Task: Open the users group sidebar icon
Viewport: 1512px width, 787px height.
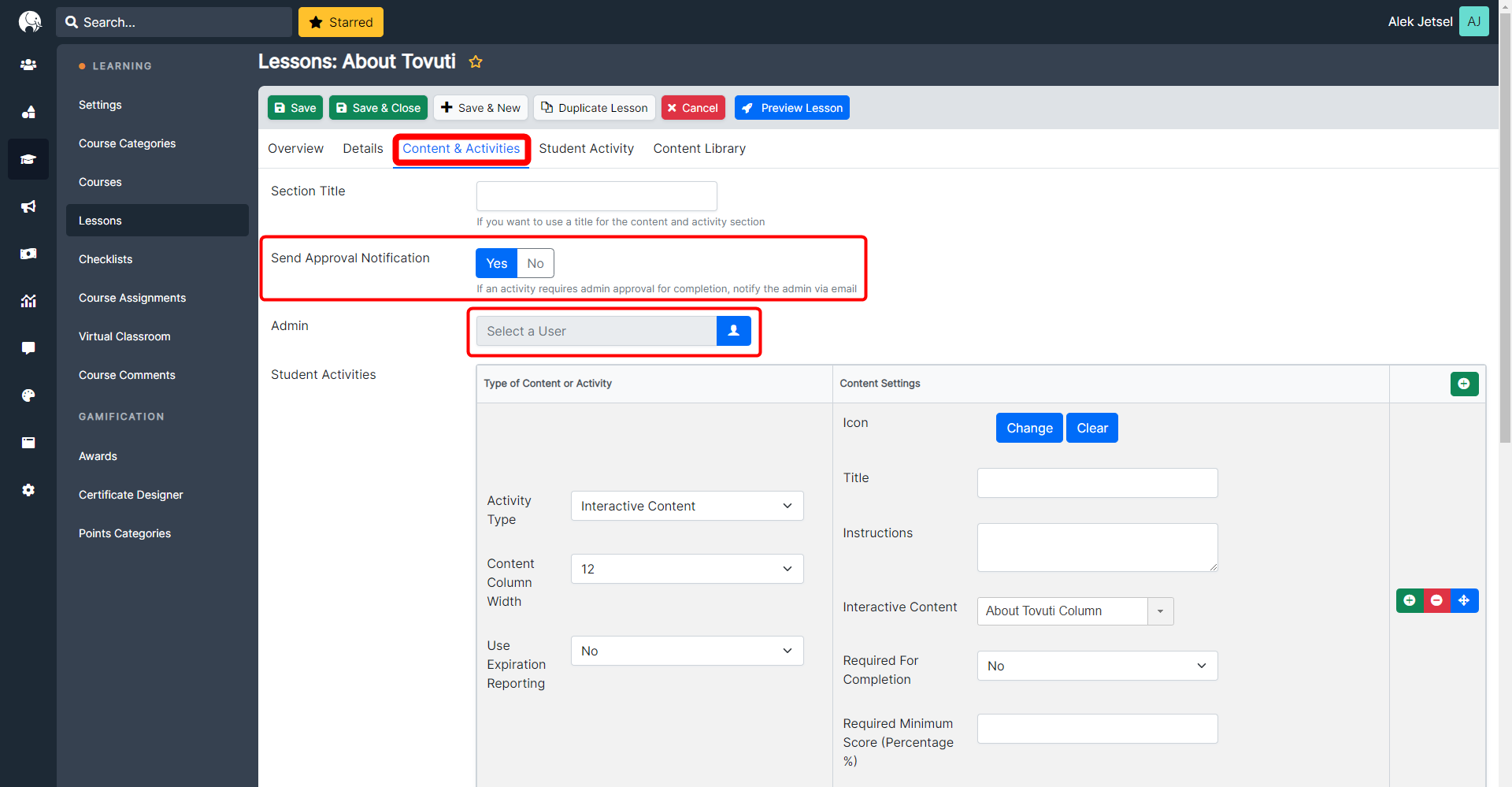Action: [28, 65]
